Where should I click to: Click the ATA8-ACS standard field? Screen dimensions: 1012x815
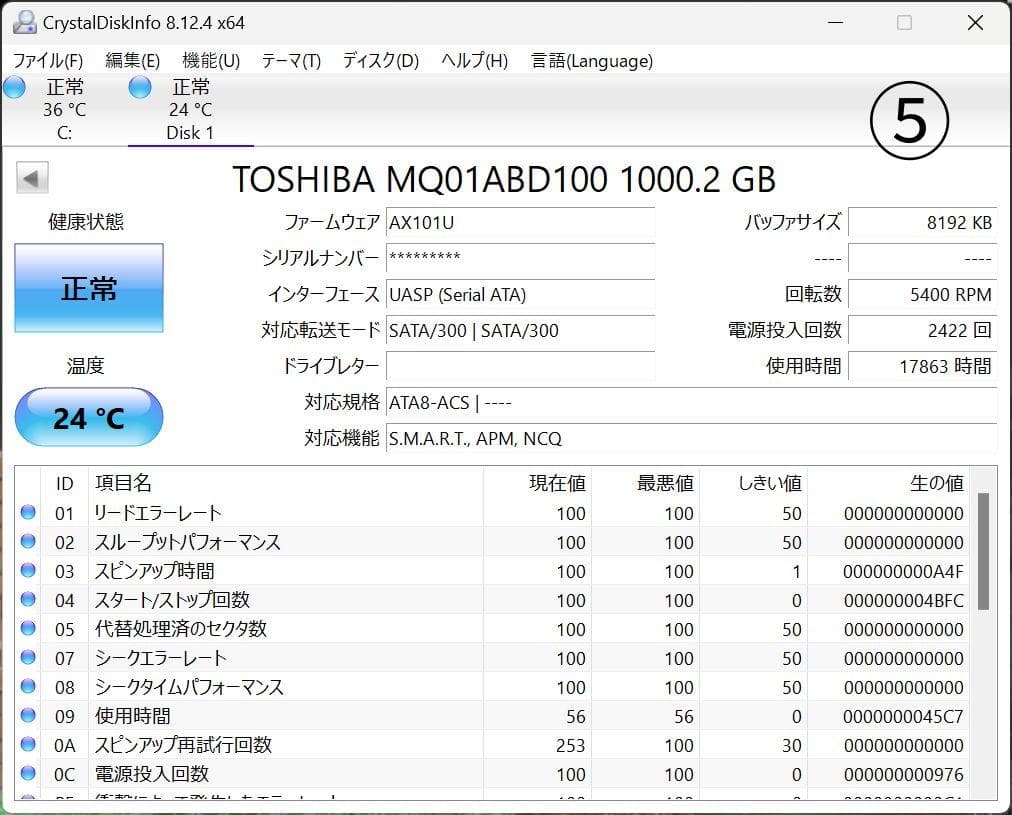pos(691,403)
